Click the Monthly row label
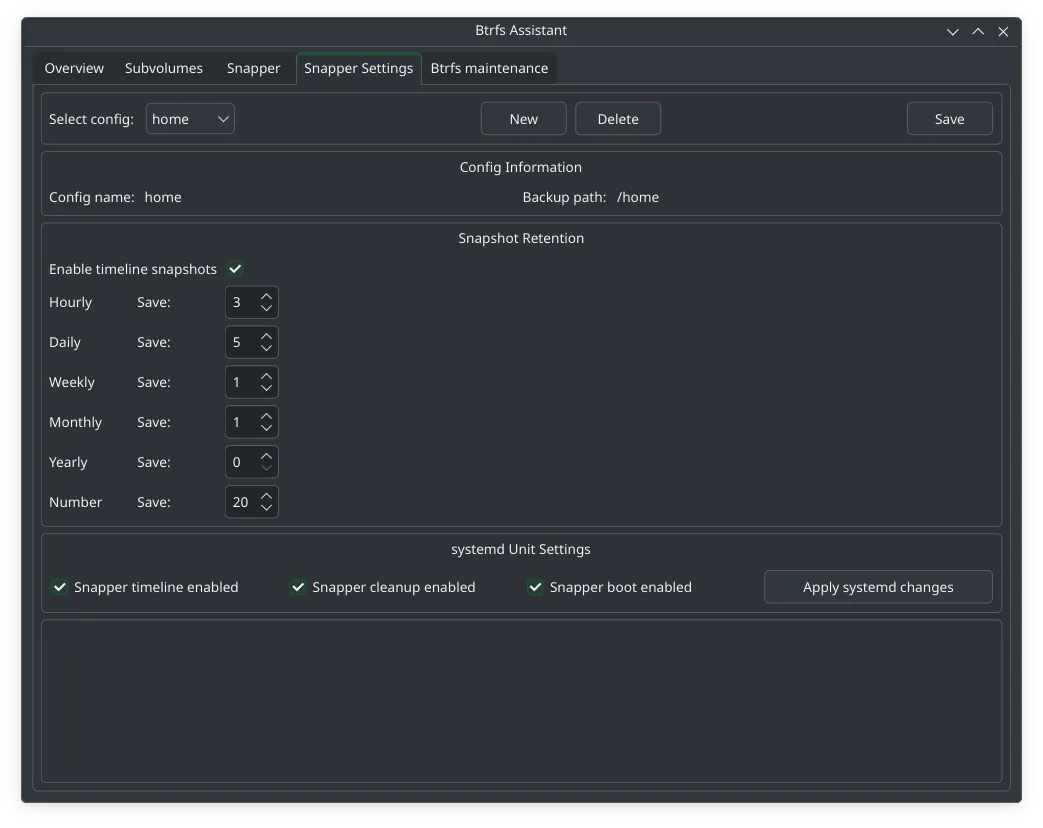The height and width of the screenshot is (828, 1043). click(x=75, y=422)
